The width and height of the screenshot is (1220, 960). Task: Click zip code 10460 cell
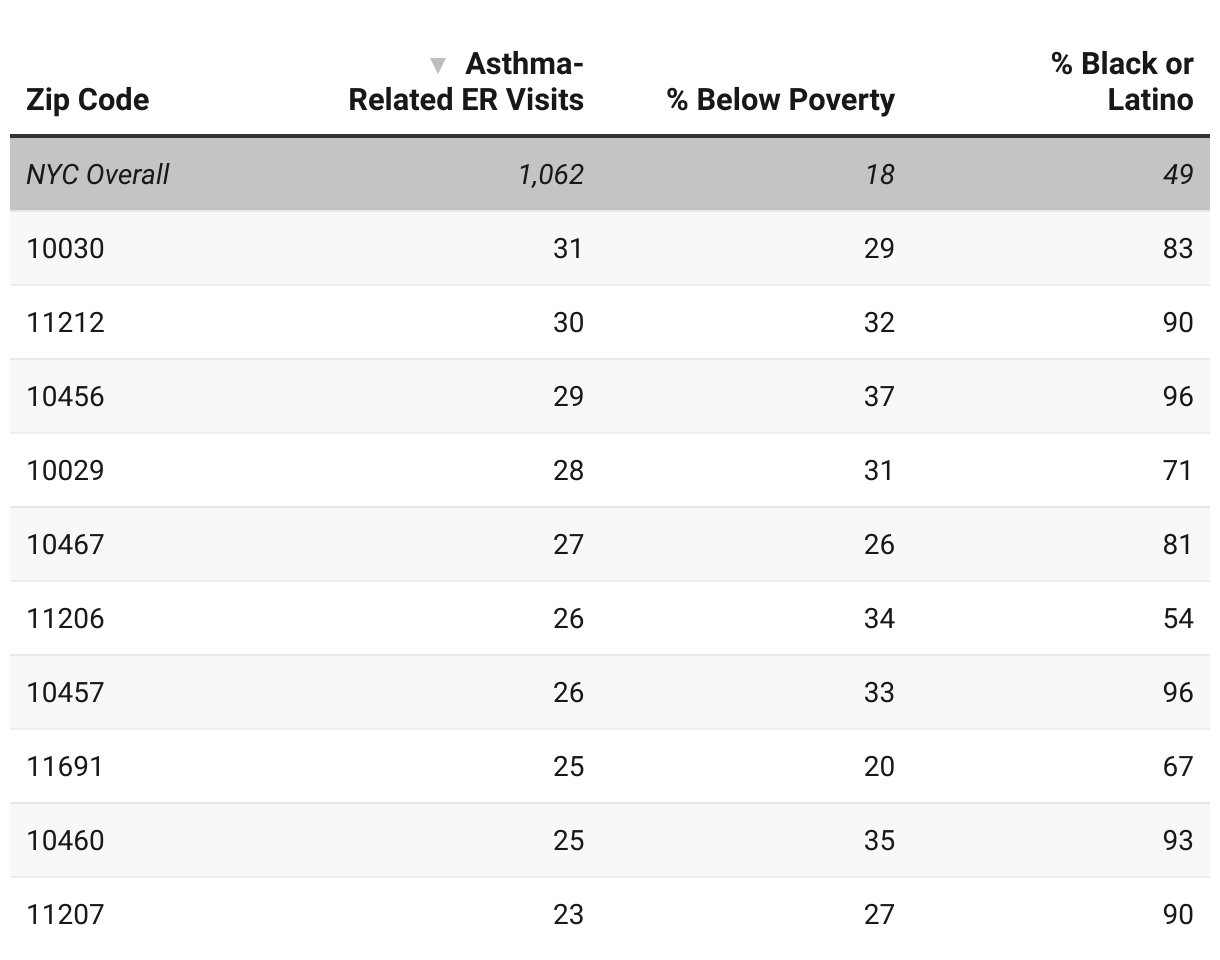pyautogui.click(x=65, y=840)
